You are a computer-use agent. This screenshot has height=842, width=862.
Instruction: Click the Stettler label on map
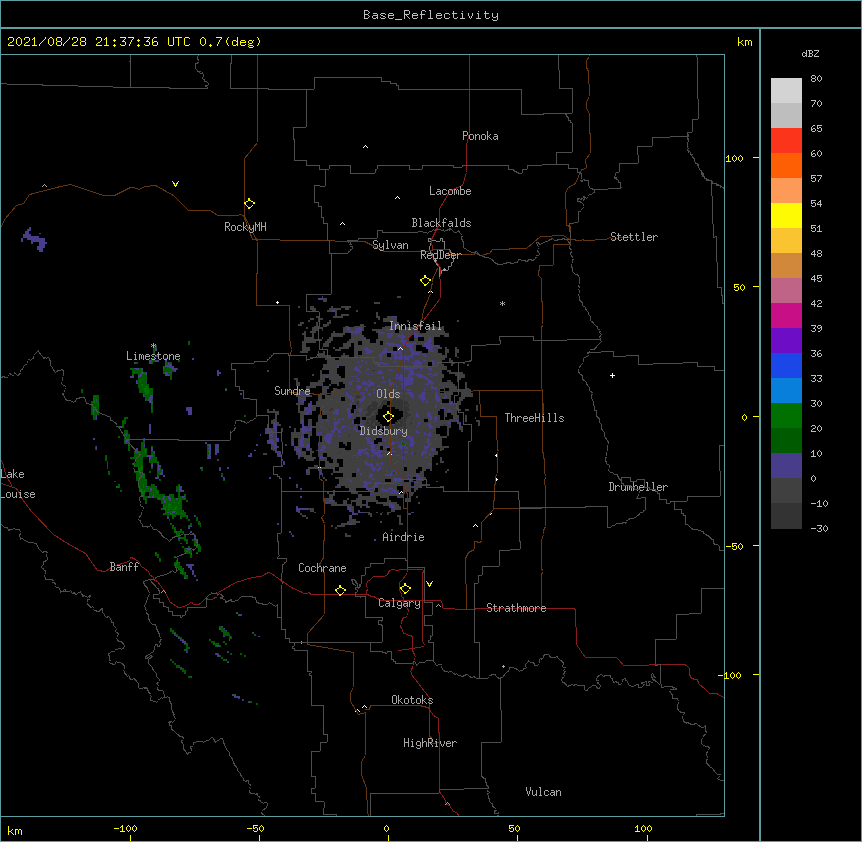634,237
